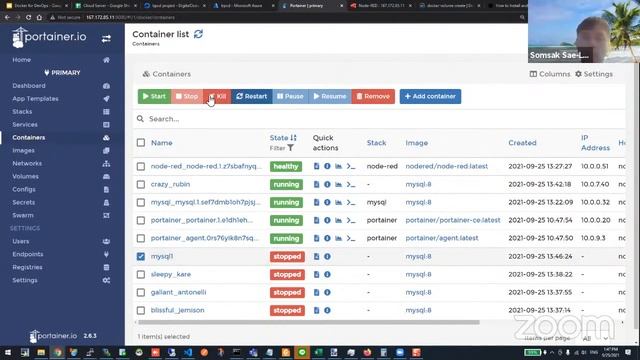Open logs icon for crazy_rubin
The image size is (640, 360).
316,184
